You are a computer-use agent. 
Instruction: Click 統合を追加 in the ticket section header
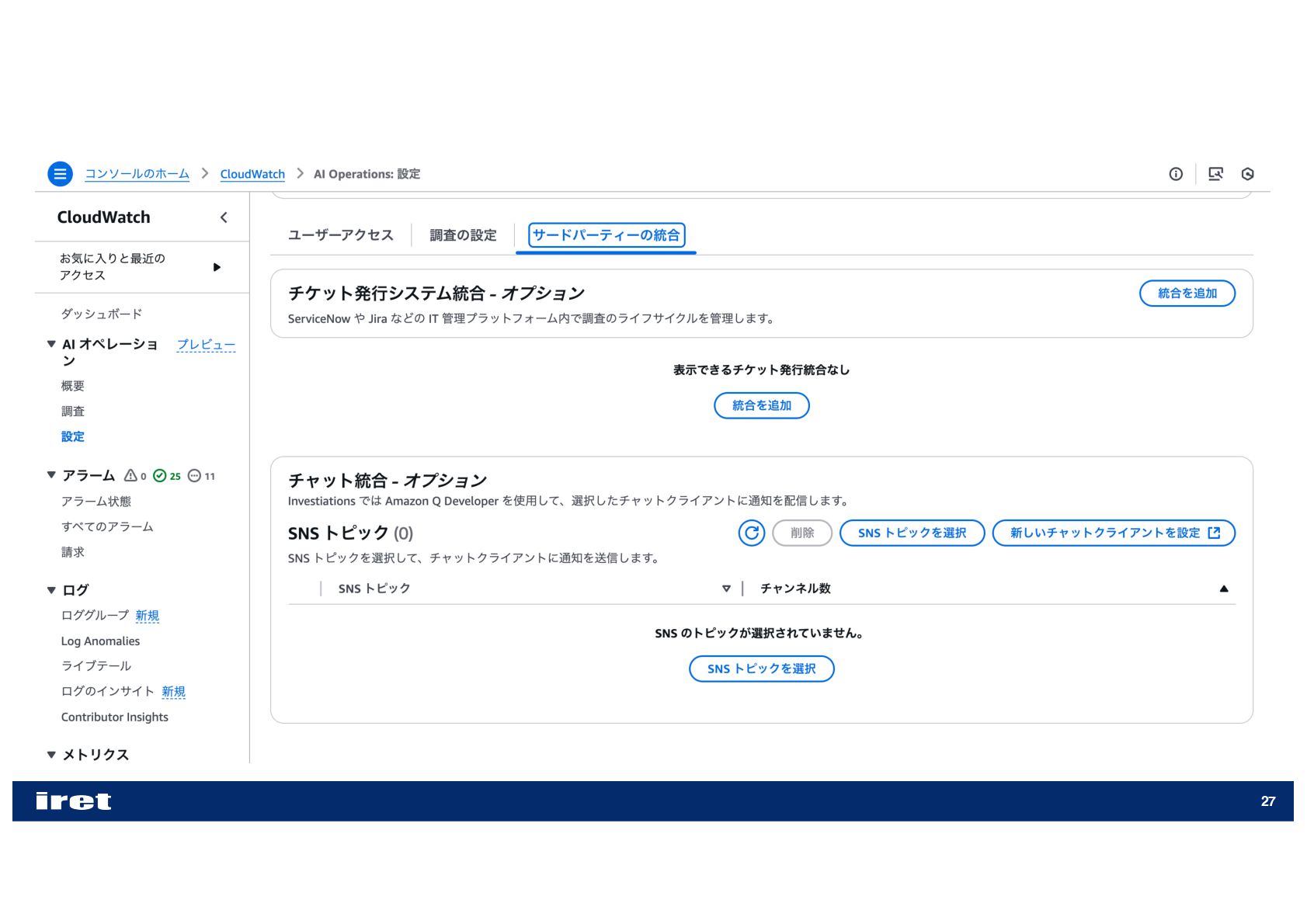[1187, 294]
